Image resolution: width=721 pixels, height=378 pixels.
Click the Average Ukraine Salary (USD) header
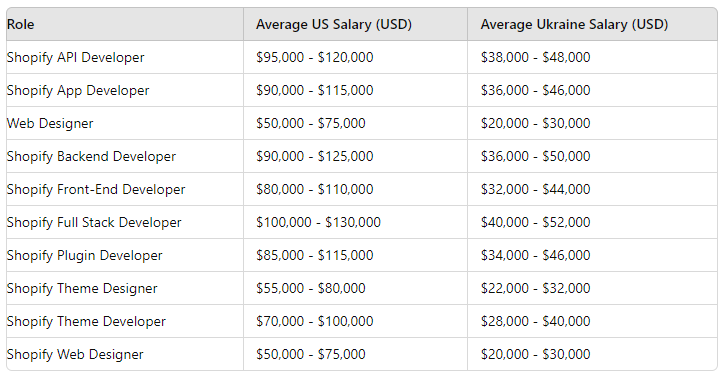point(592,24)
